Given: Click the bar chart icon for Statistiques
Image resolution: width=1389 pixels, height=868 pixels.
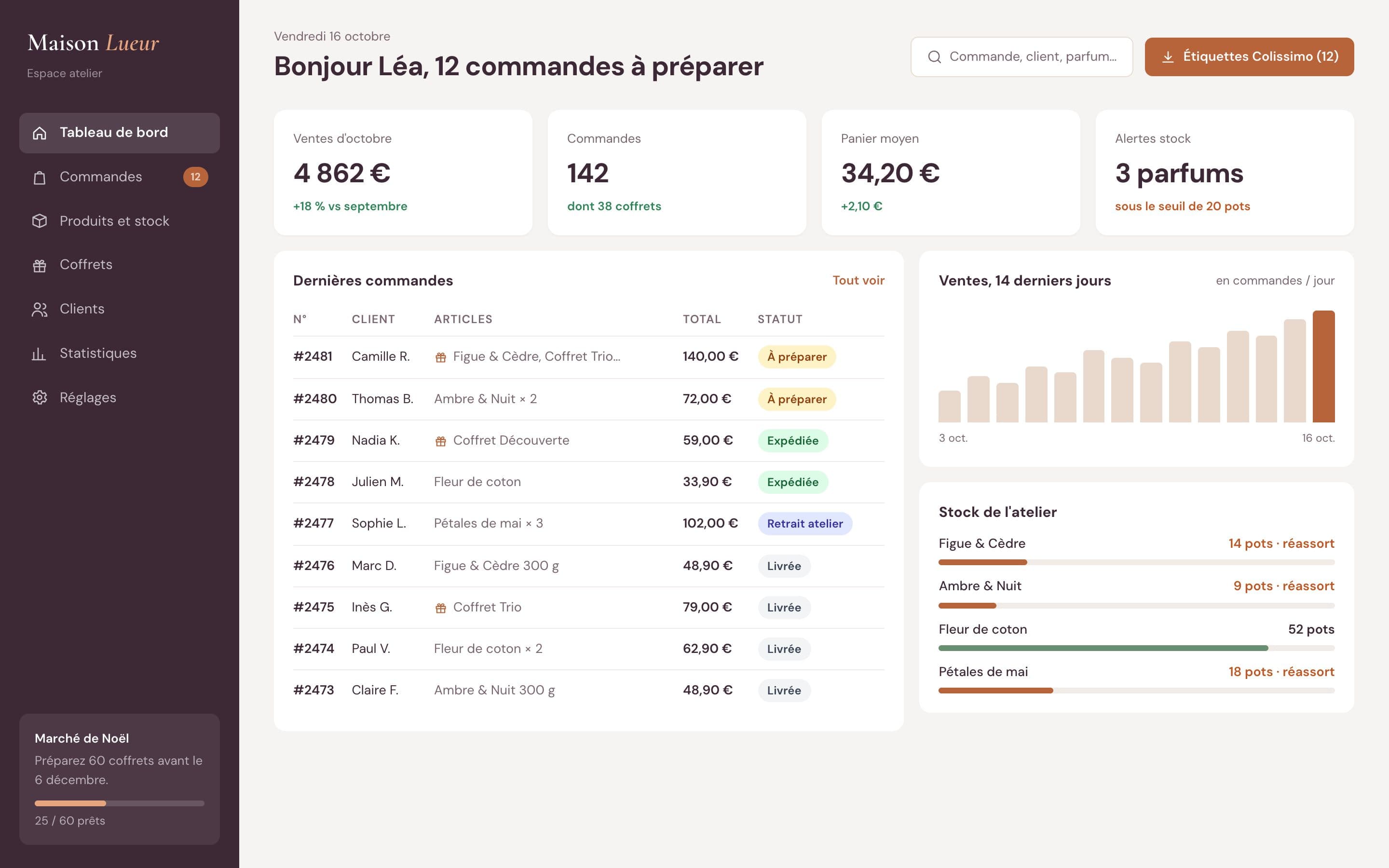Looking at the screenshot, I should (x=39, y=353).
